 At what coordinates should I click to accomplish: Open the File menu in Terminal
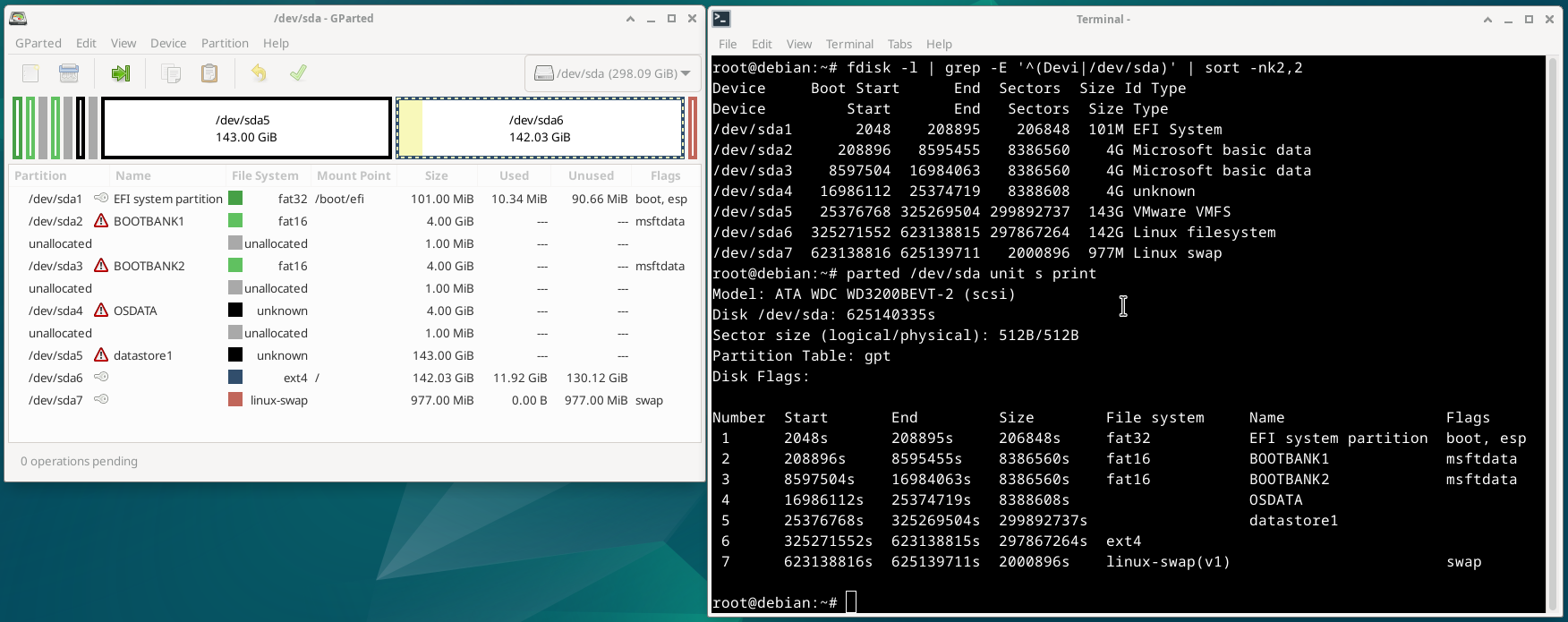[728, 44]
